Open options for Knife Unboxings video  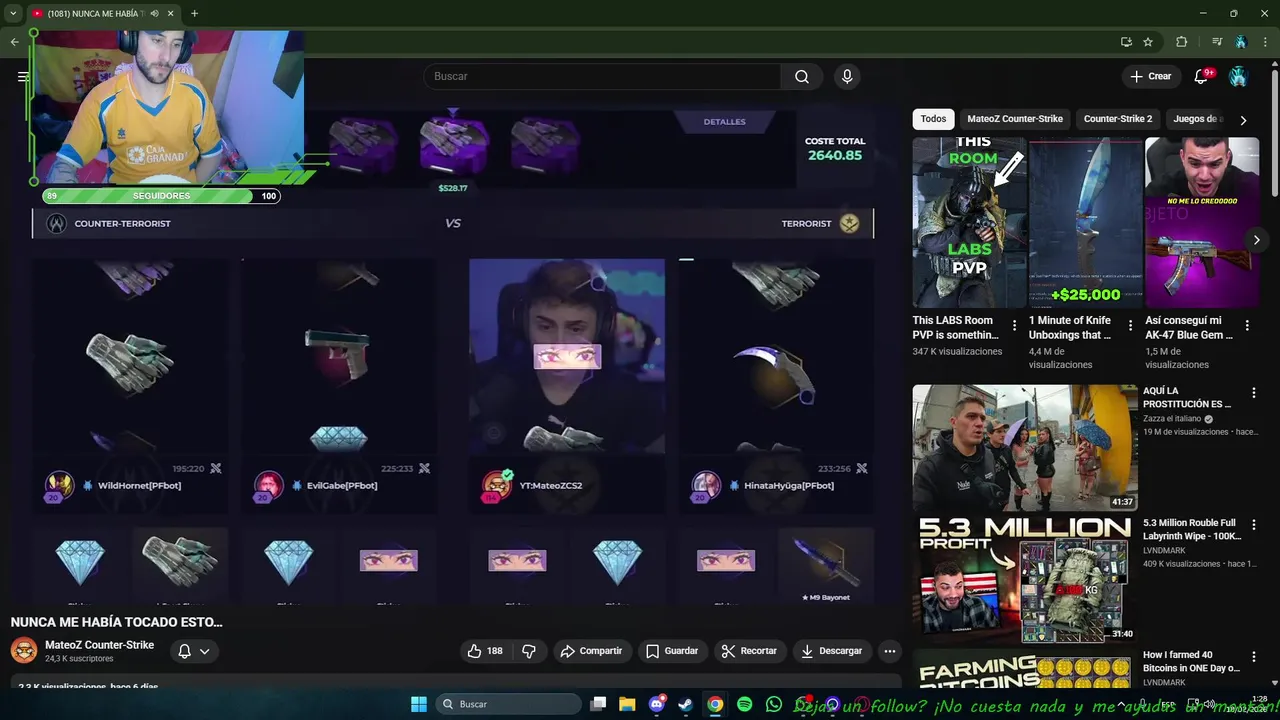[1130, 325]
